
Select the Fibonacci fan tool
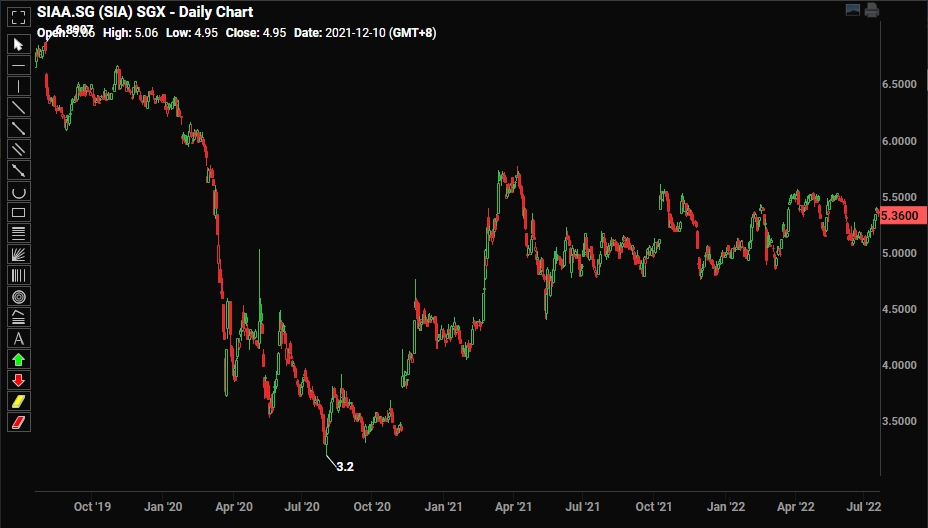click(18, 255)
